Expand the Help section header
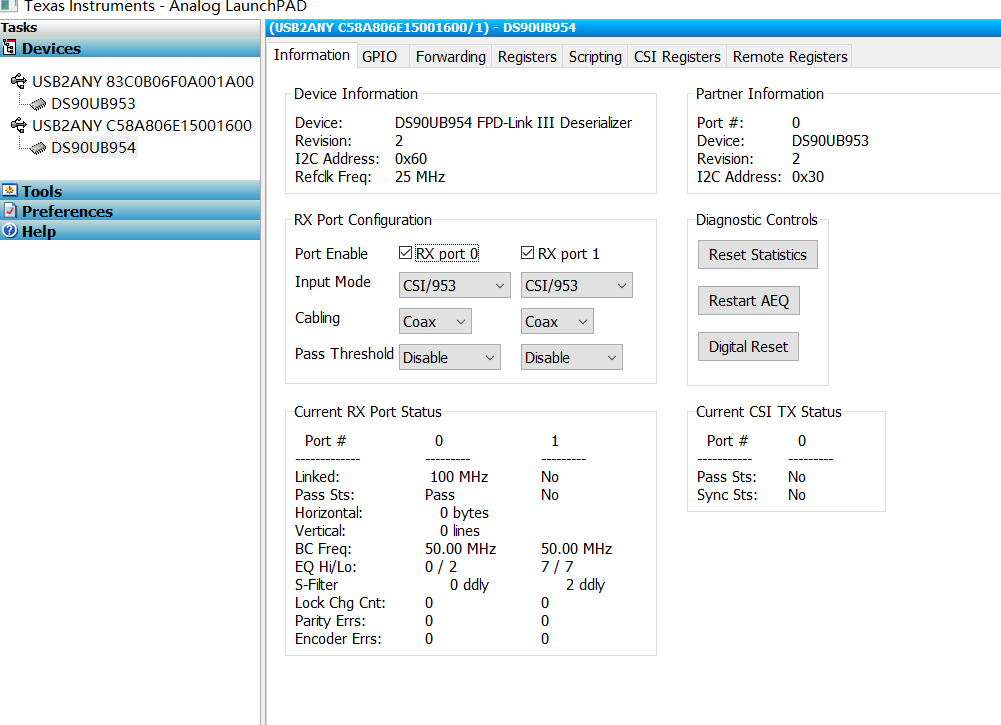 tap(130, 230)
